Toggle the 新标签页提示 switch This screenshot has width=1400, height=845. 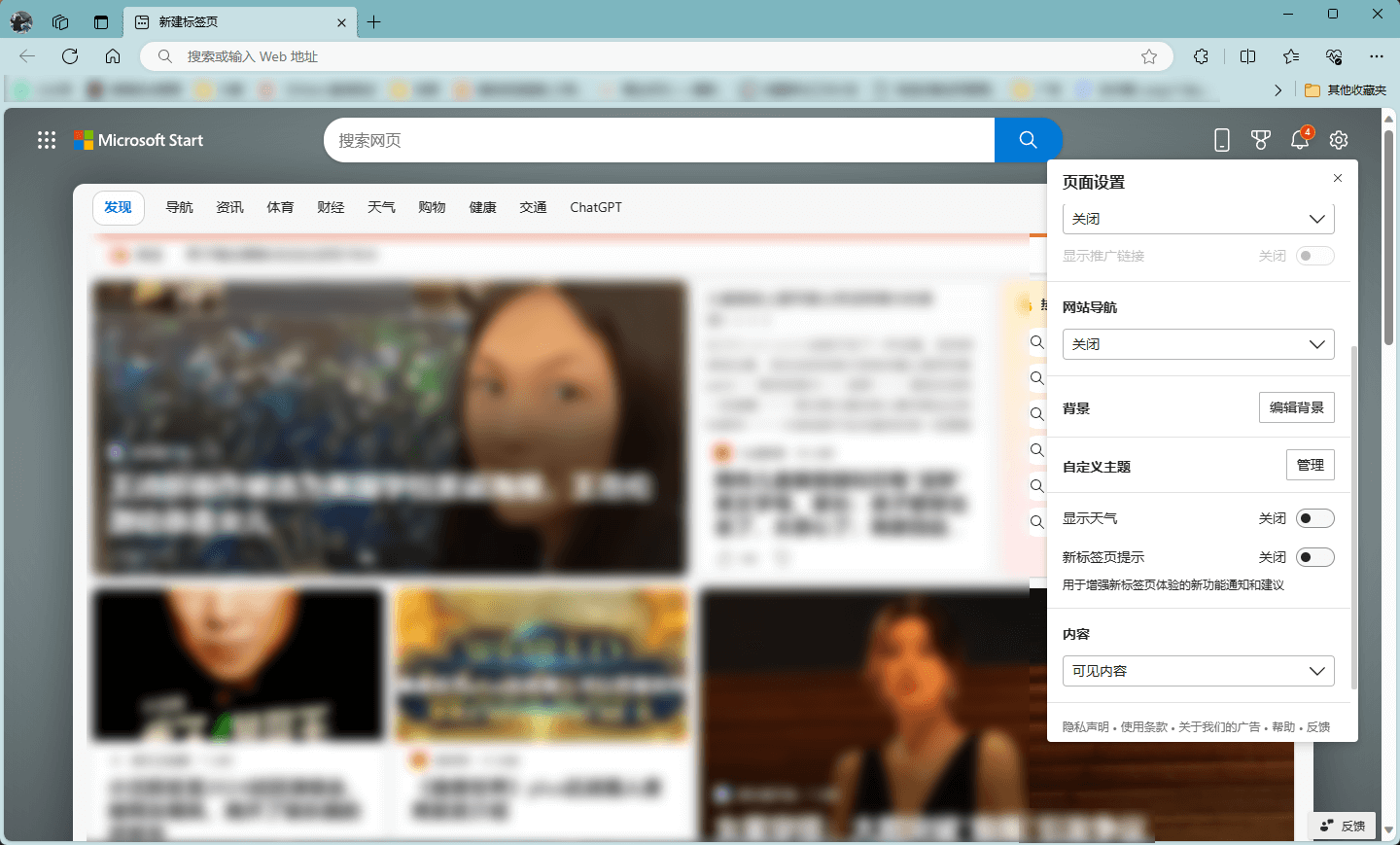tap(1314, 557)
